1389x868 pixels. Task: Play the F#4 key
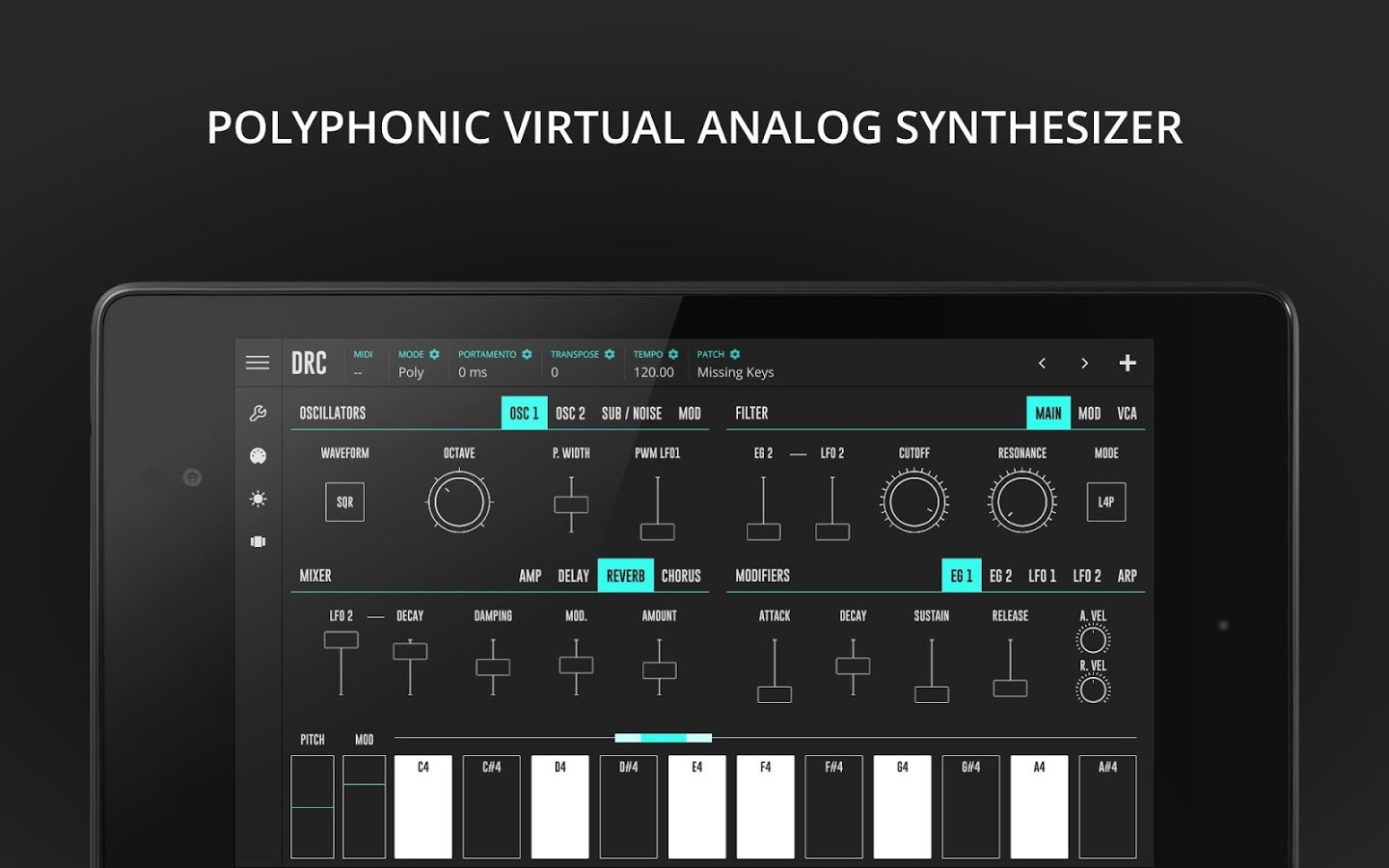pyautogui.click(x=834, y=807)
